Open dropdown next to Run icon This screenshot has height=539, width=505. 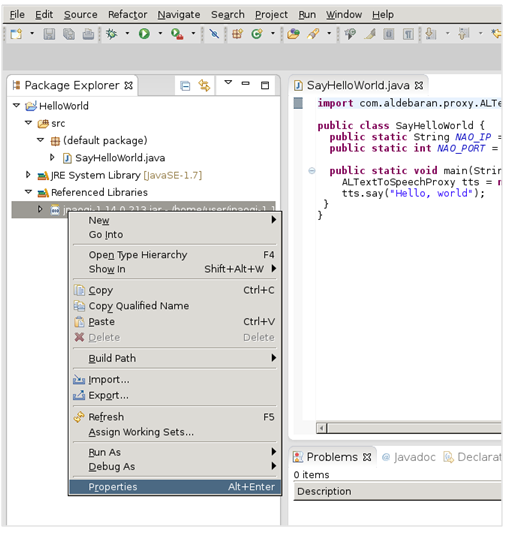coord(160,34)
